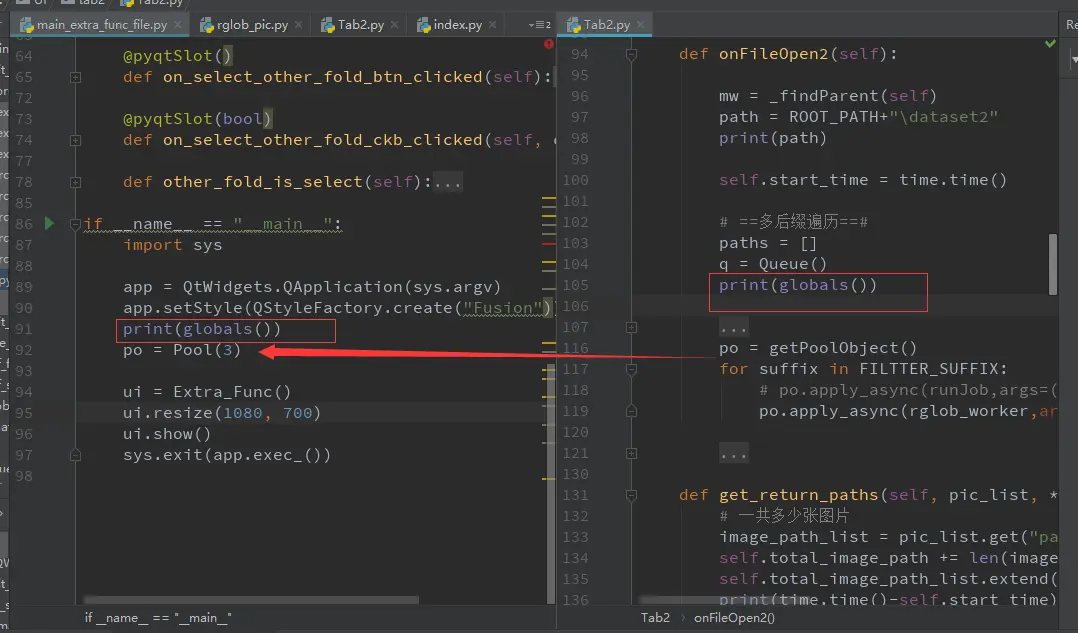Close the left pane Tab2.py tab
This screenshot has height=633, width=1078.
(394, 24)
